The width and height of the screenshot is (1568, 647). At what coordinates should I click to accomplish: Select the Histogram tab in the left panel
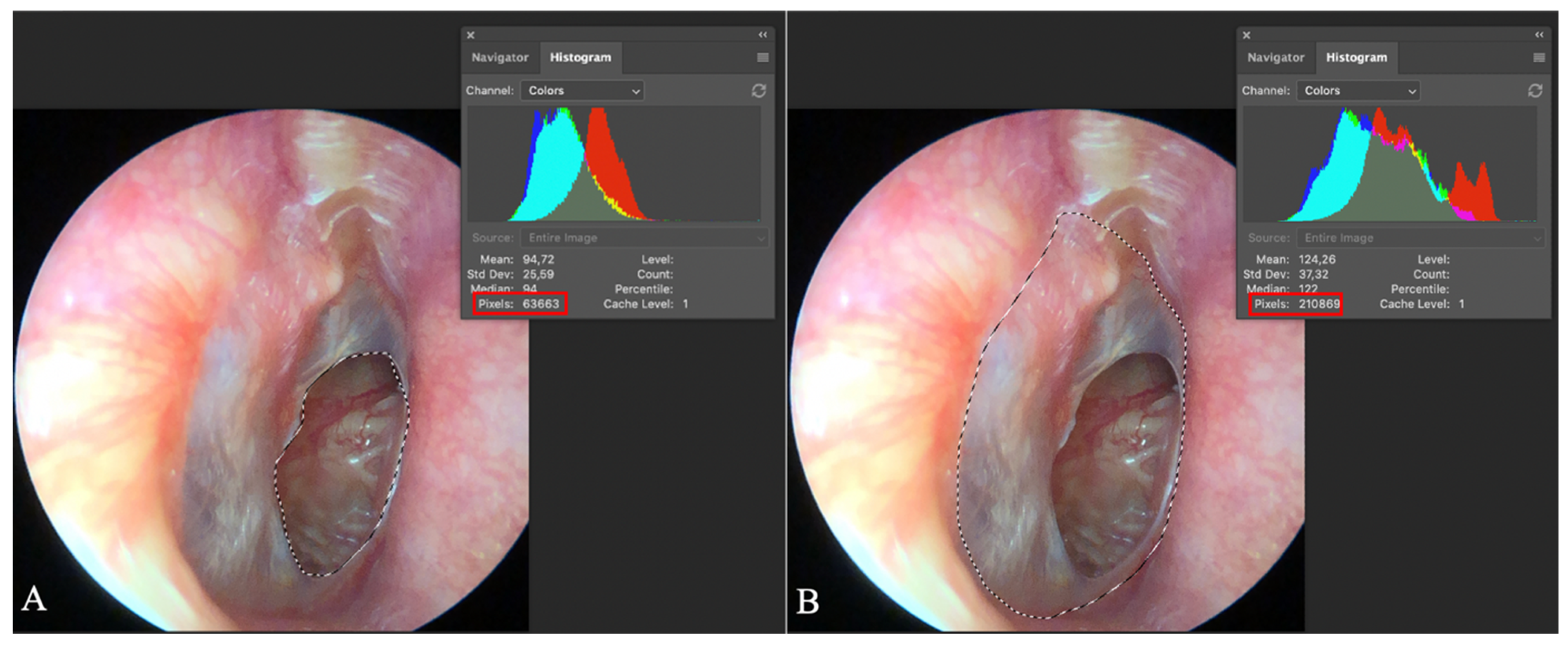(x=580, y=57)
